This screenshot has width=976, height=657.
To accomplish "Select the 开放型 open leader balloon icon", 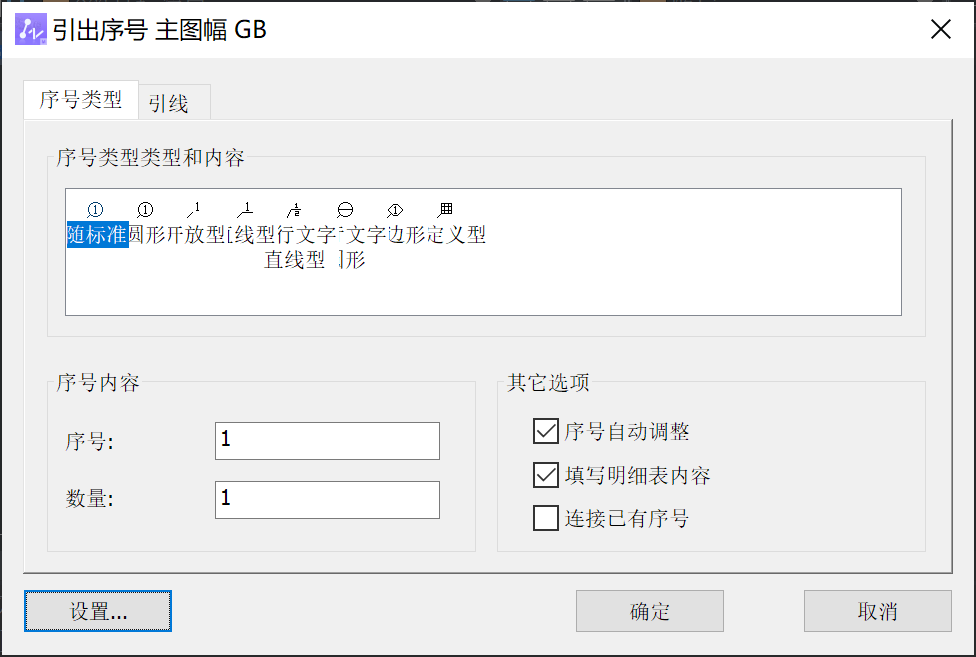I will (194, 210).
